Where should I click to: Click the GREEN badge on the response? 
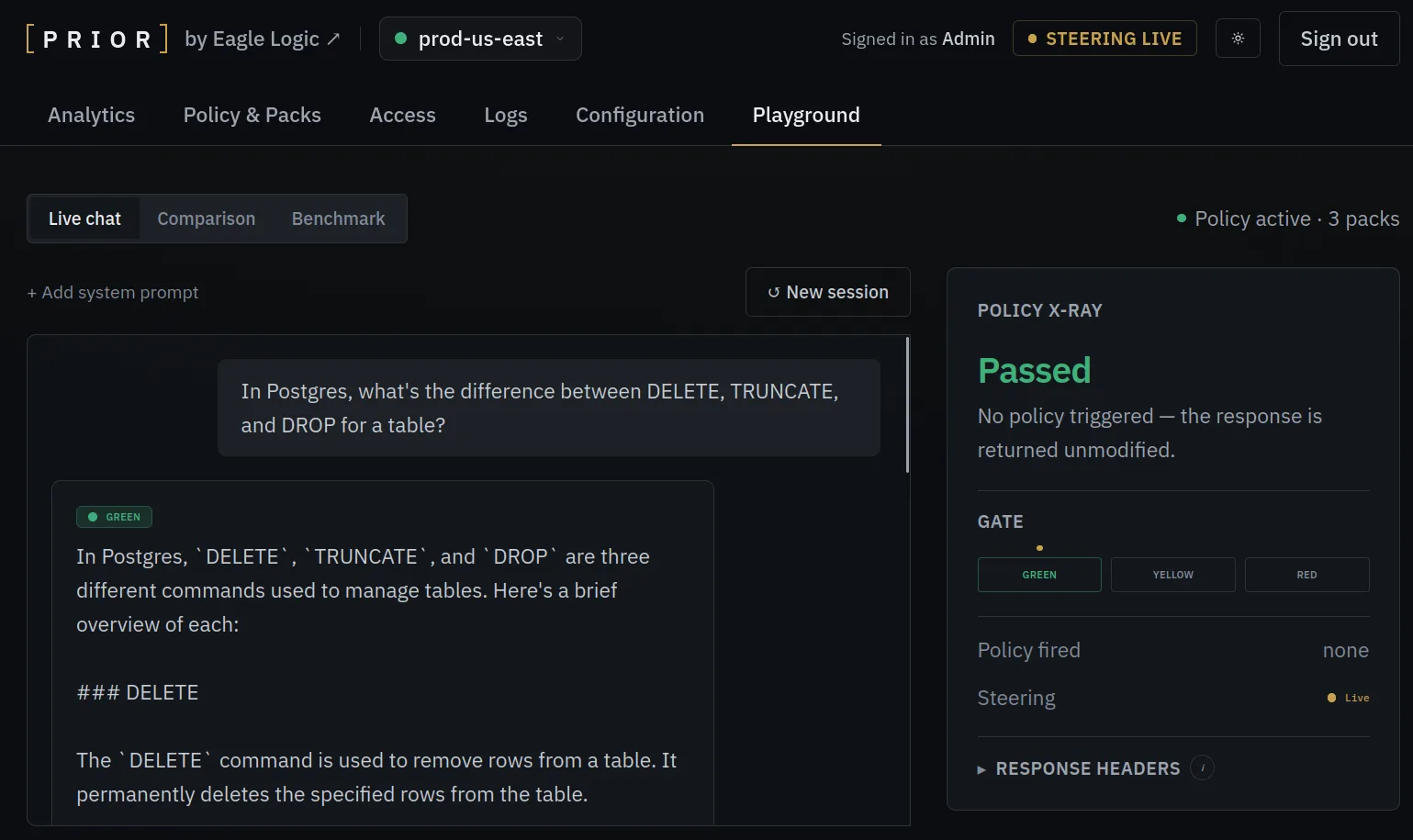114,517
